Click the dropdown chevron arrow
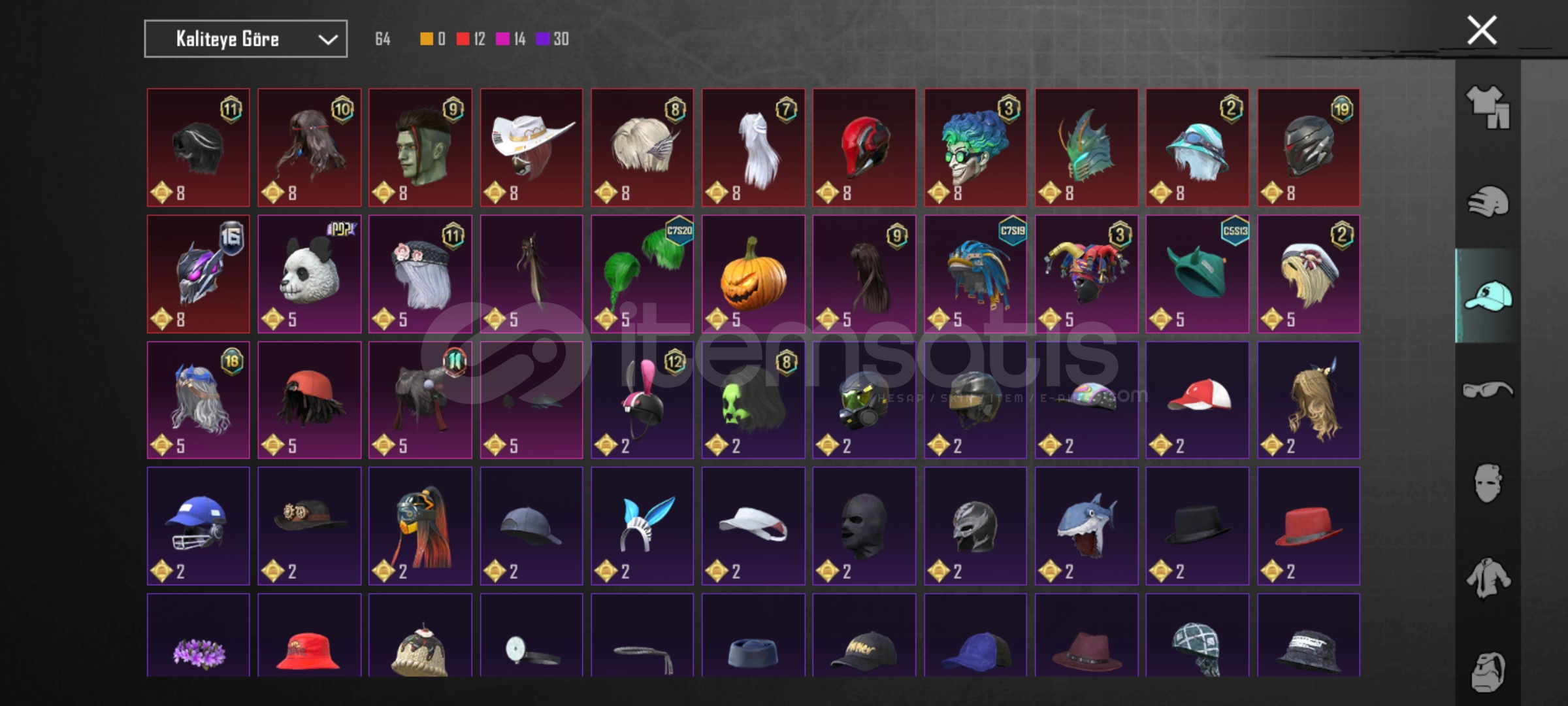The image size is (1568, 706). tap(327, 40)
